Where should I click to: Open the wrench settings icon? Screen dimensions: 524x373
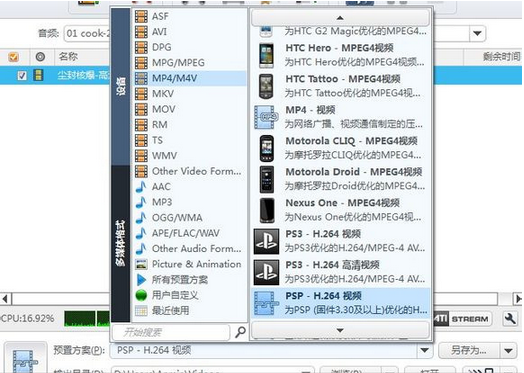(x=510, y=319)
